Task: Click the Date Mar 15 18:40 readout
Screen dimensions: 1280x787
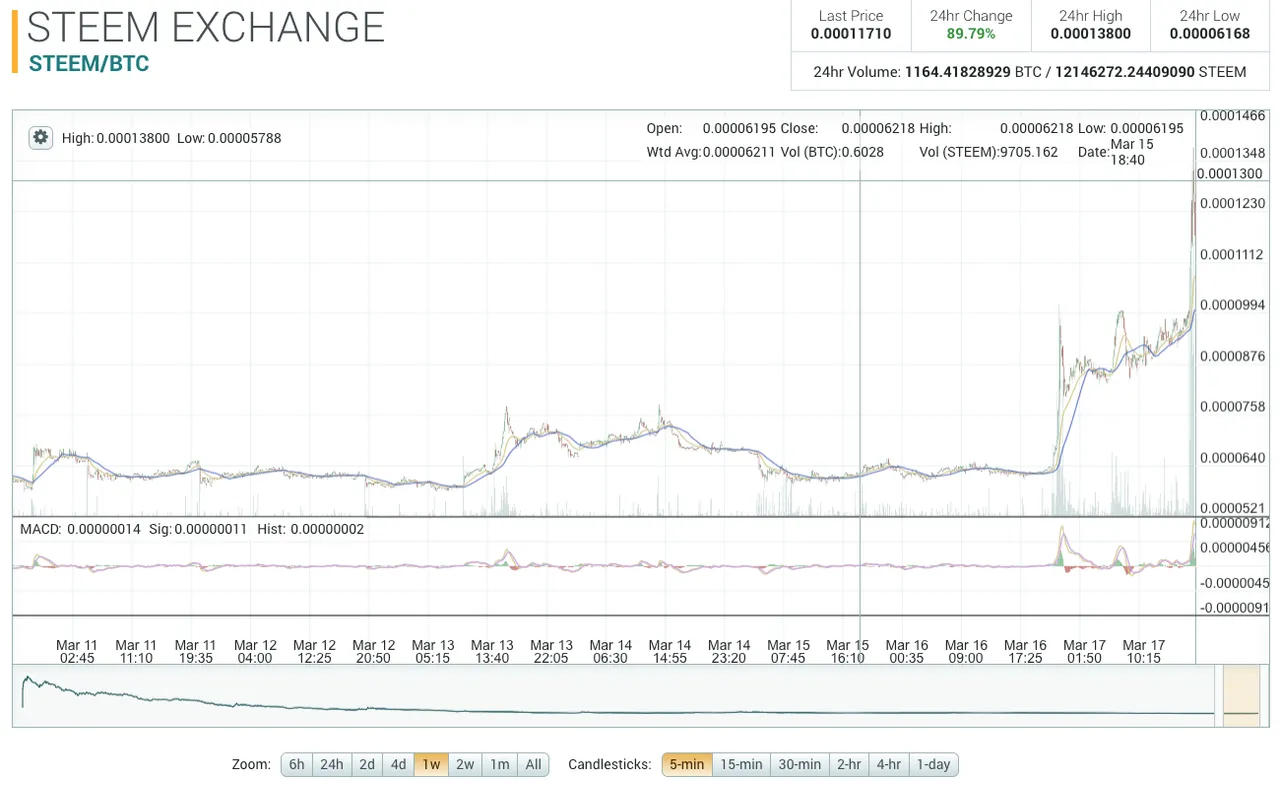Action: tap(1116, 152)
